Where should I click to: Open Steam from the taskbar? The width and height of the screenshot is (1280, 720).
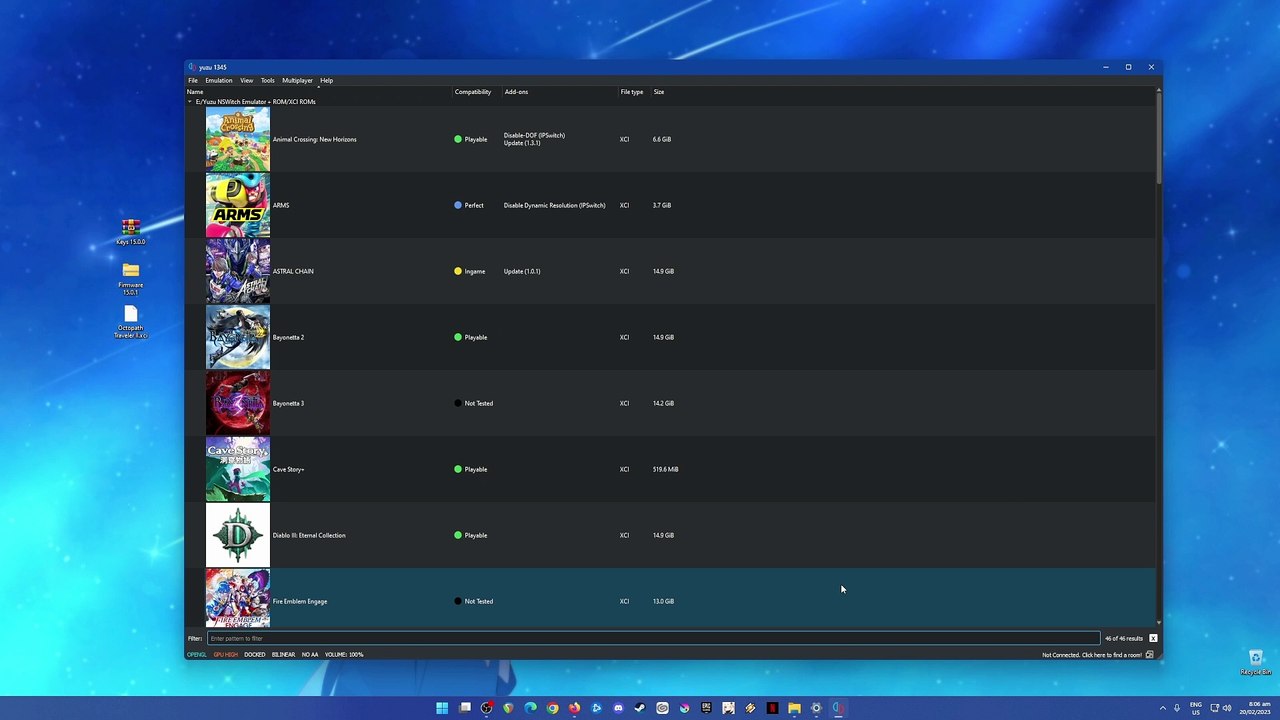[640, 708]
